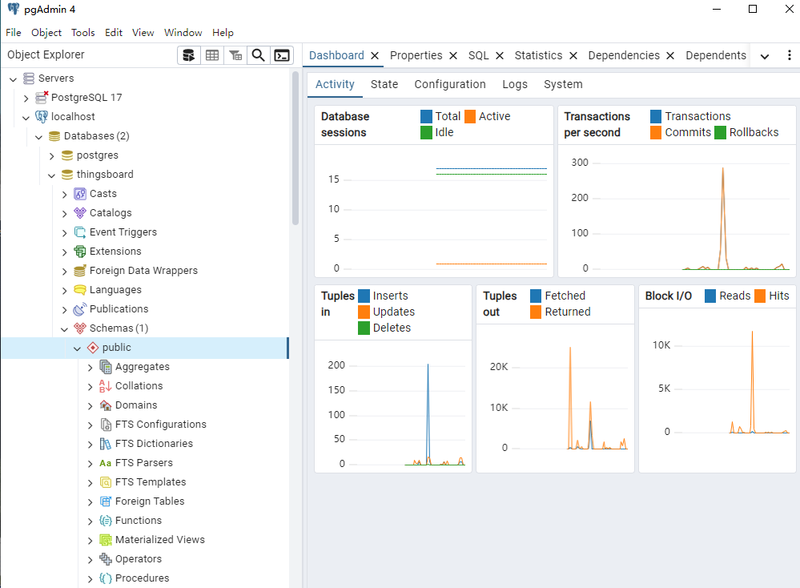Collapse the thingsboard database node

coord(52,175)
